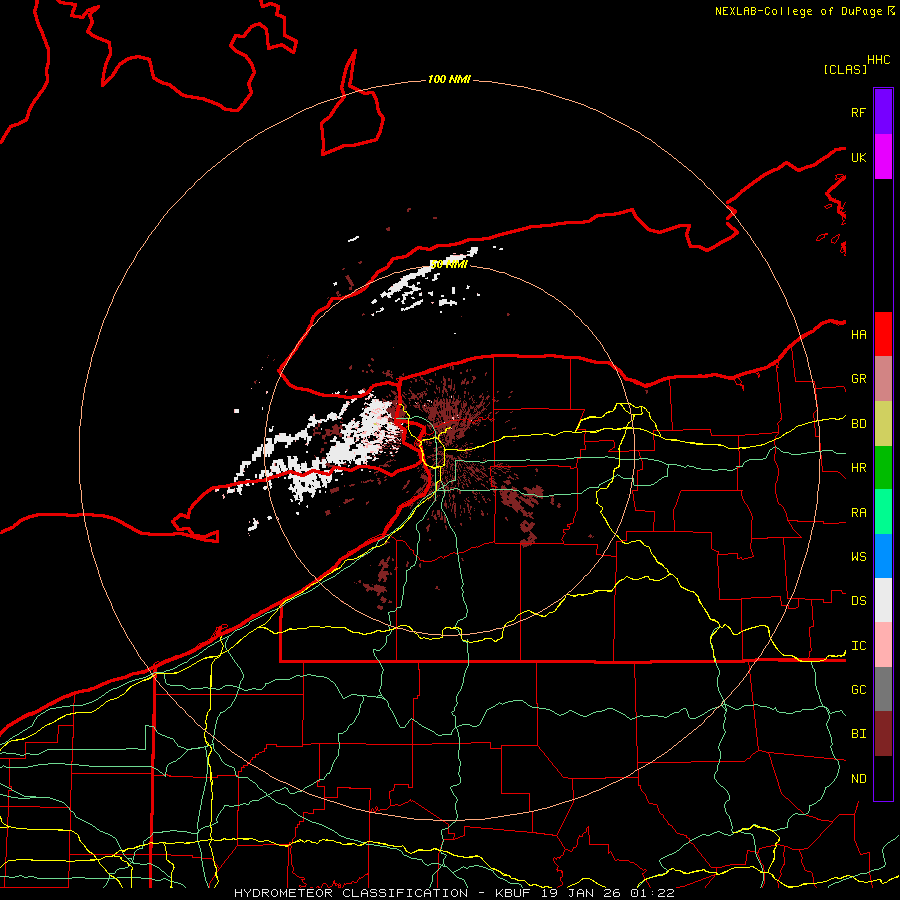Screen dimensions: 900x900
Task: Click the WS legend label
Action: point(858,556)
